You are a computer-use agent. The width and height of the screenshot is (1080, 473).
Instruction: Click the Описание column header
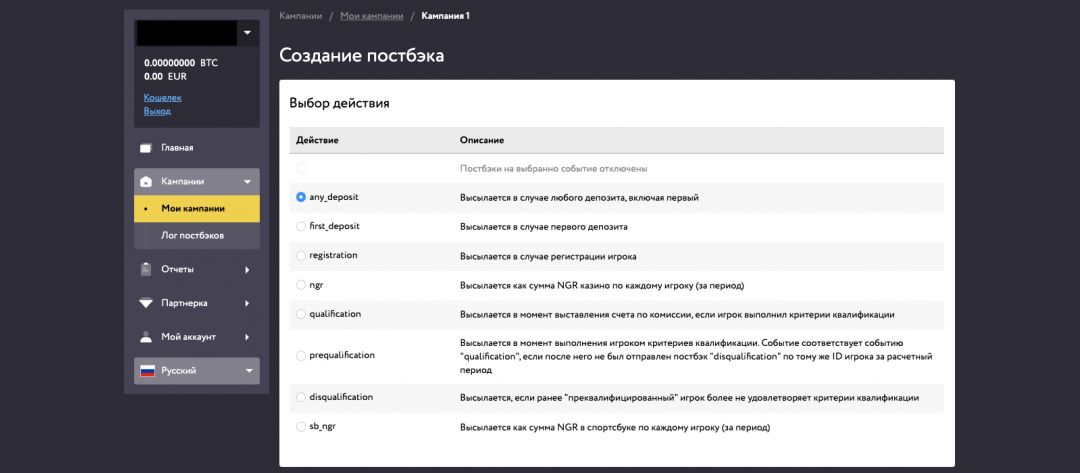pyautogui.click(x=482, y=140)
